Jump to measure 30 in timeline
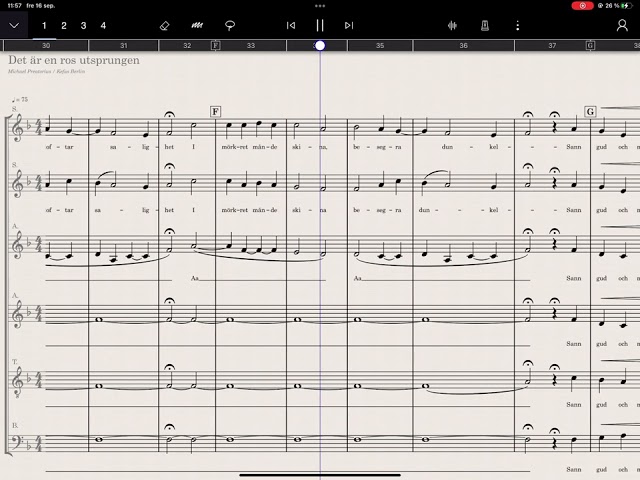Screen dimensions: 640x480 pyautogui.click(x=46, y=45)
